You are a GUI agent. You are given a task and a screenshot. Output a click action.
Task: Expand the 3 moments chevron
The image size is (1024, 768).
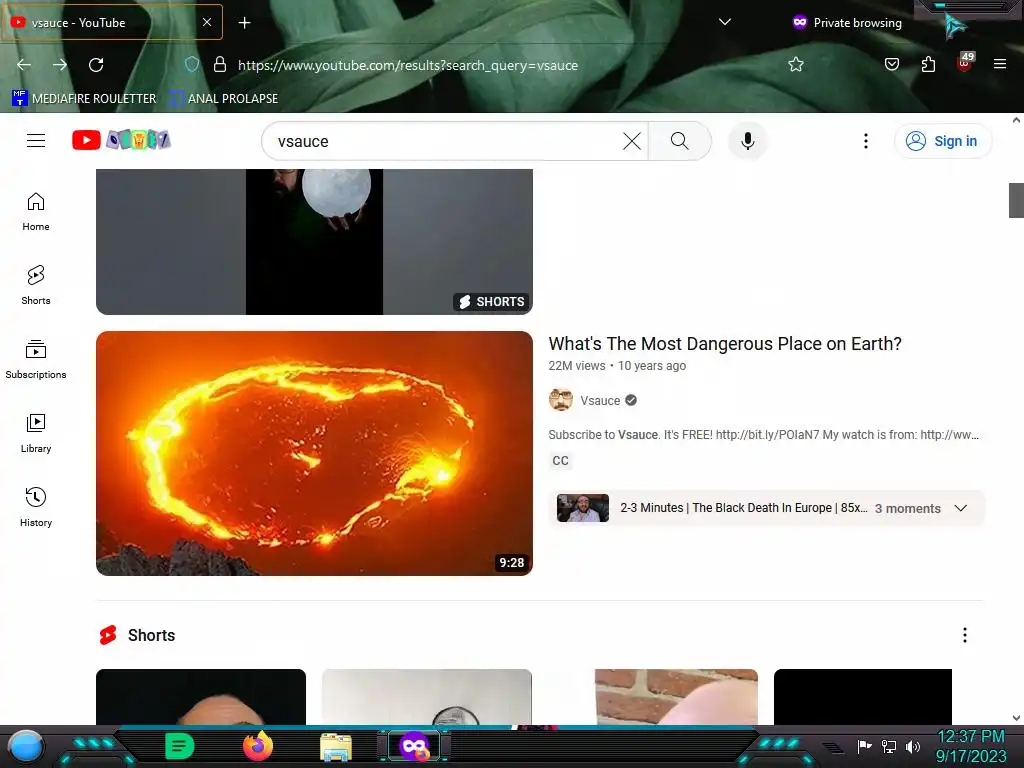[x=961, y=508]
